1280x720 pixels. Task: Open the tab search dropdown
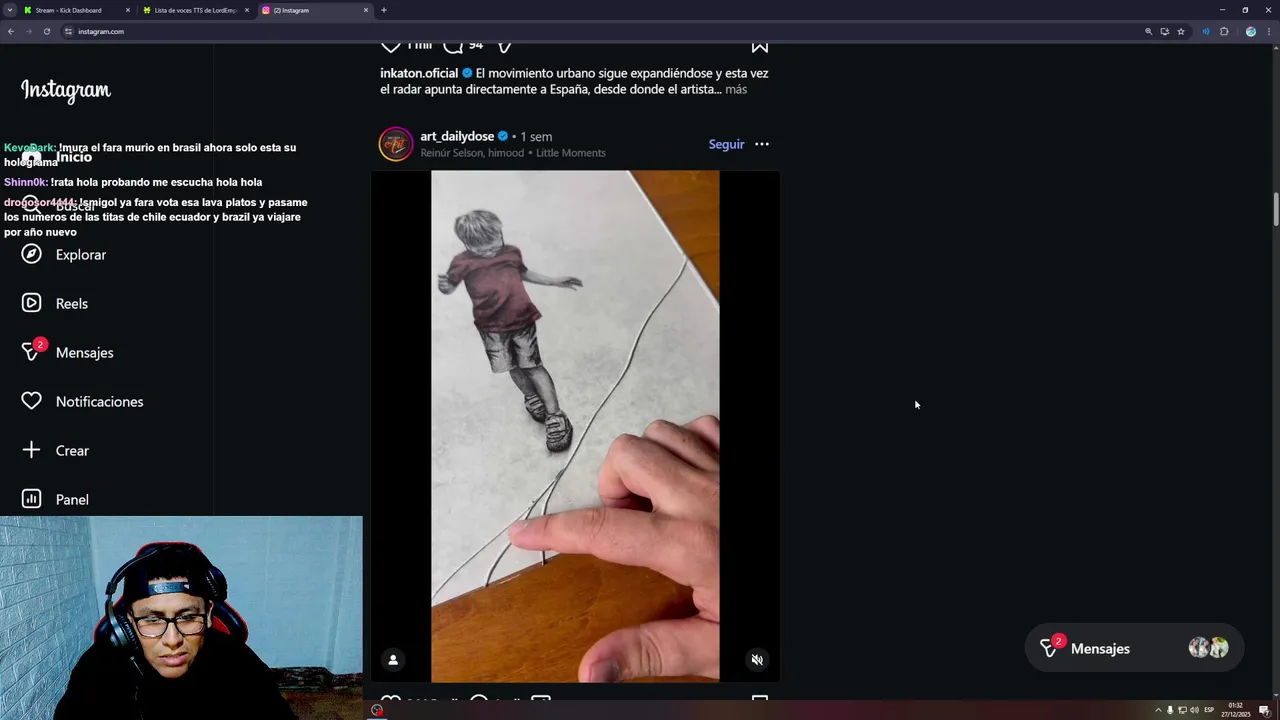pyautogui.click(x=9, y=10)
